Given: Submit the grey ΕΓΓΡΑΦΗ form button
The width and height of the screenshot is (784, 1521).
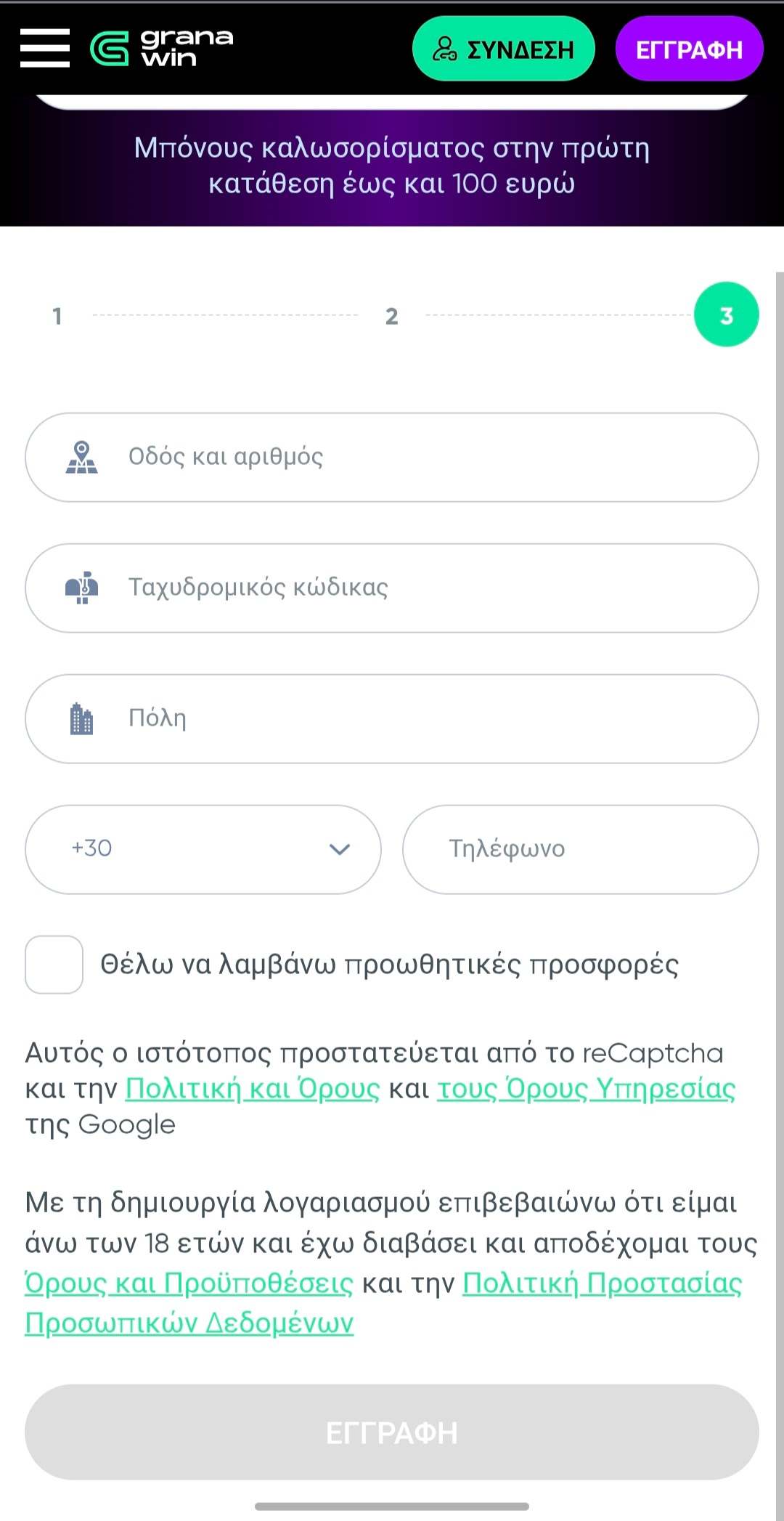Looking at the screenshot, I should (392, 1432).
